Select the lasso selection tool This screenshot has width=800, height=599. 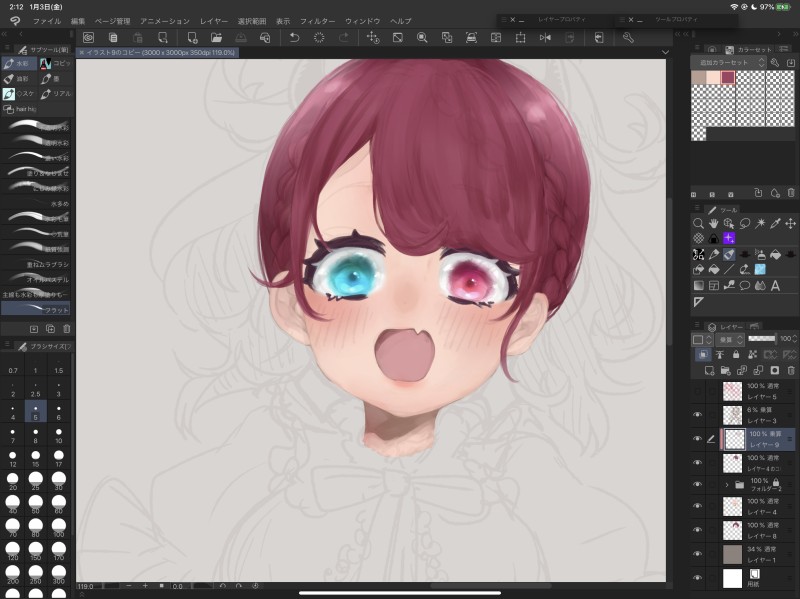tap(744, 223)
